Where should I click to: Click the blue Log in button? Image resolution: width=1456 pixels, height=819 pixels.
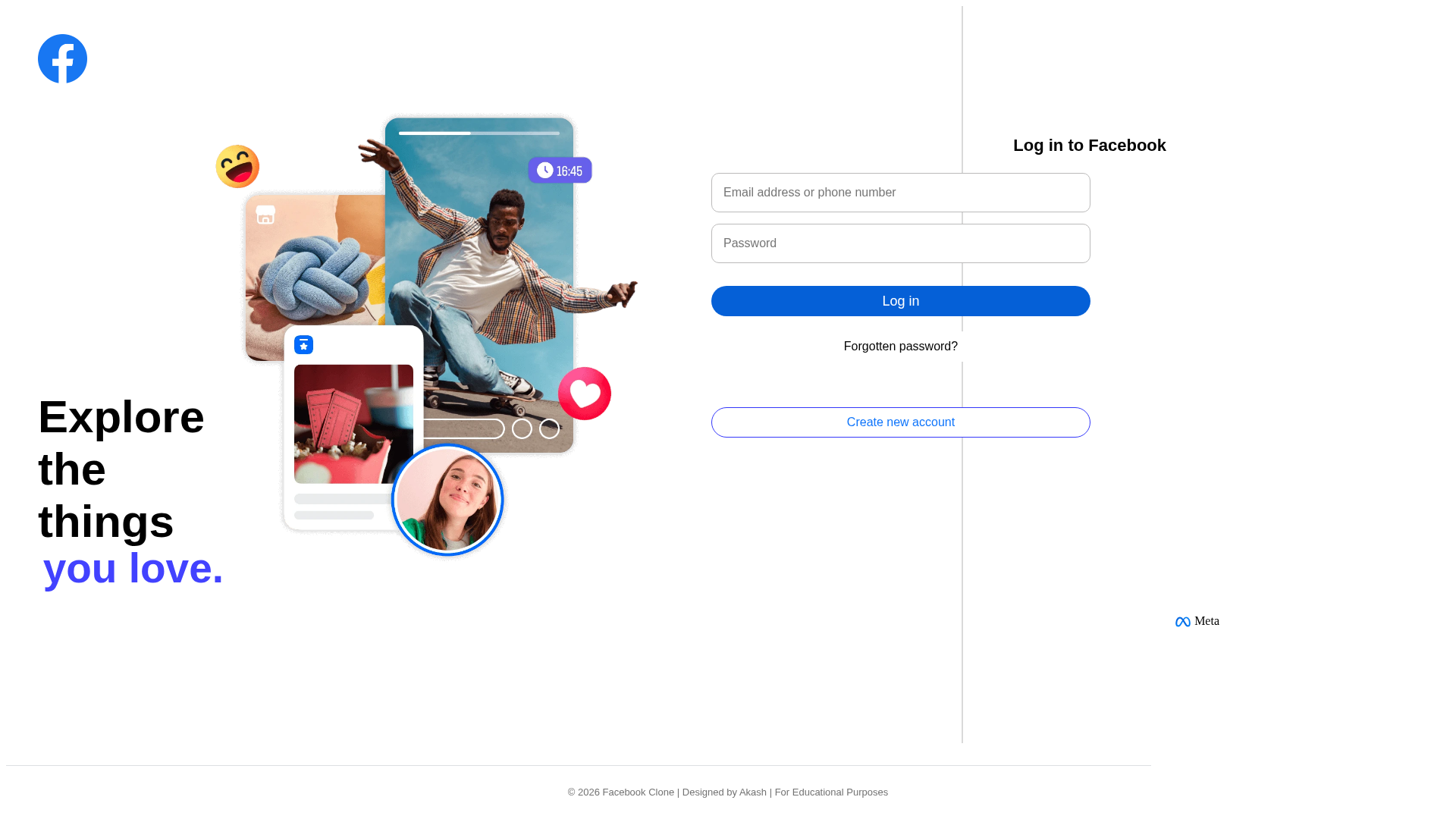[900, 301]
